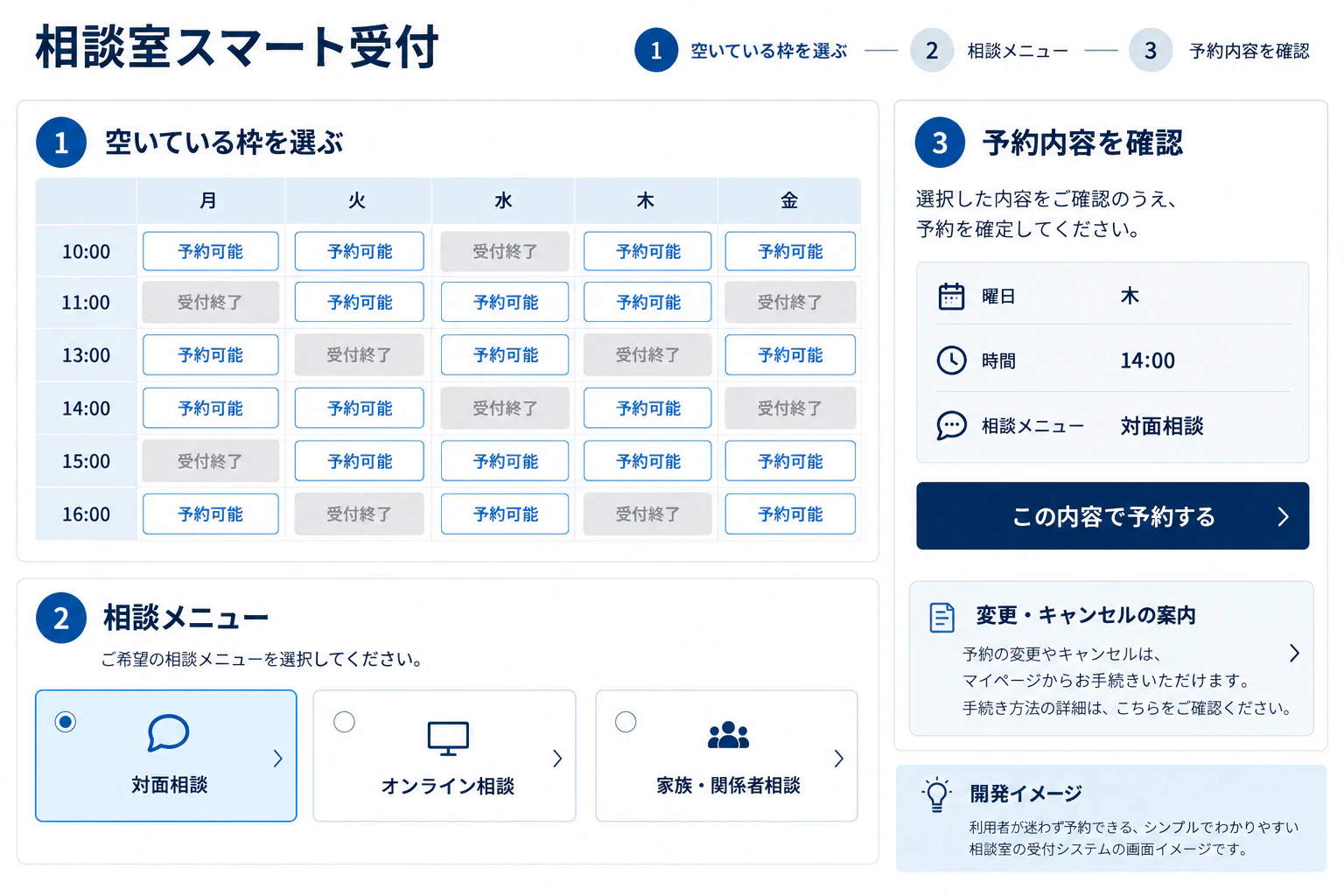Image resolution: width=1344 pixels, height=896 pixels.
Task: Book the Friday 10:00 予約可能 slot
Action: 790,252
